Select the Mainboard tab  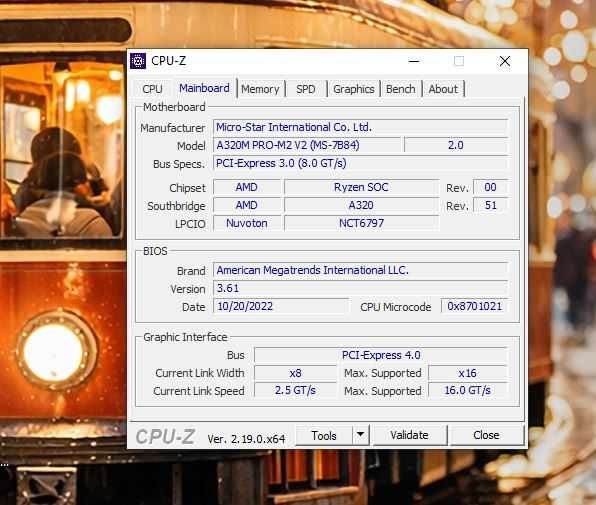click(x=204, y=88)
